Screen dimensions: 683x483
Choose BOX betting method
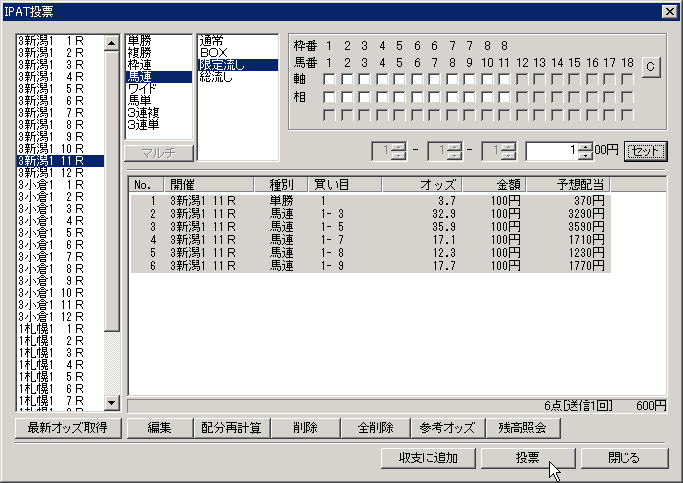point(215,53)
